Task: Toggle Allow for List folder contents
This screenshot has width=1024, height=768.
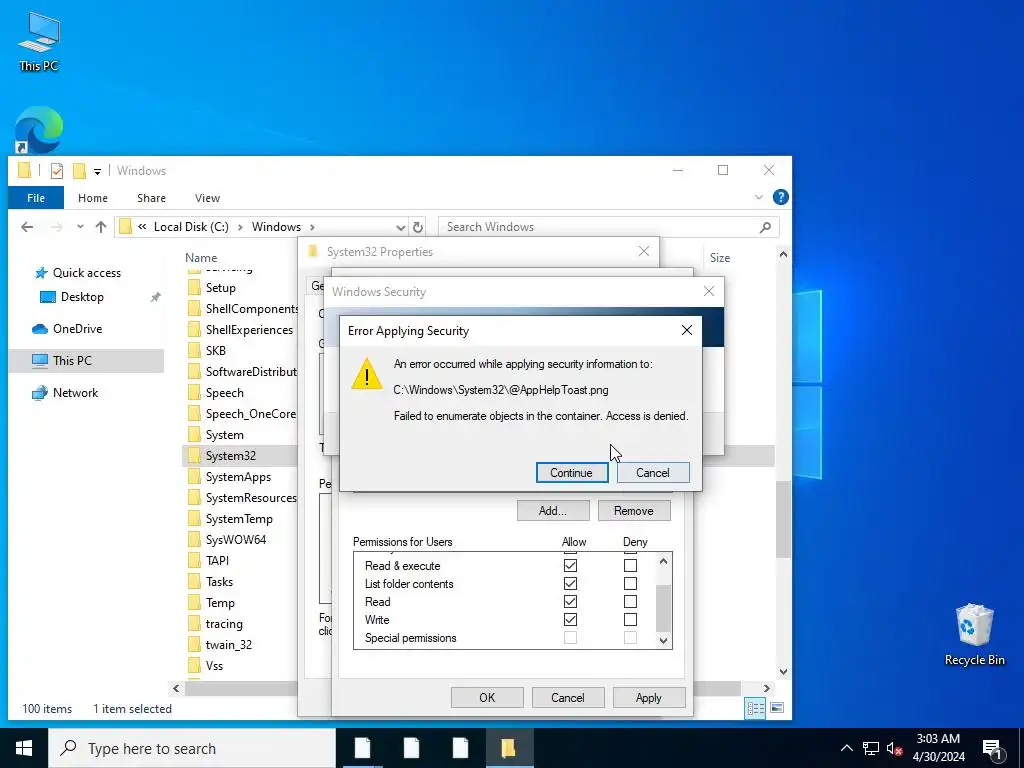Action: [570, 584]
